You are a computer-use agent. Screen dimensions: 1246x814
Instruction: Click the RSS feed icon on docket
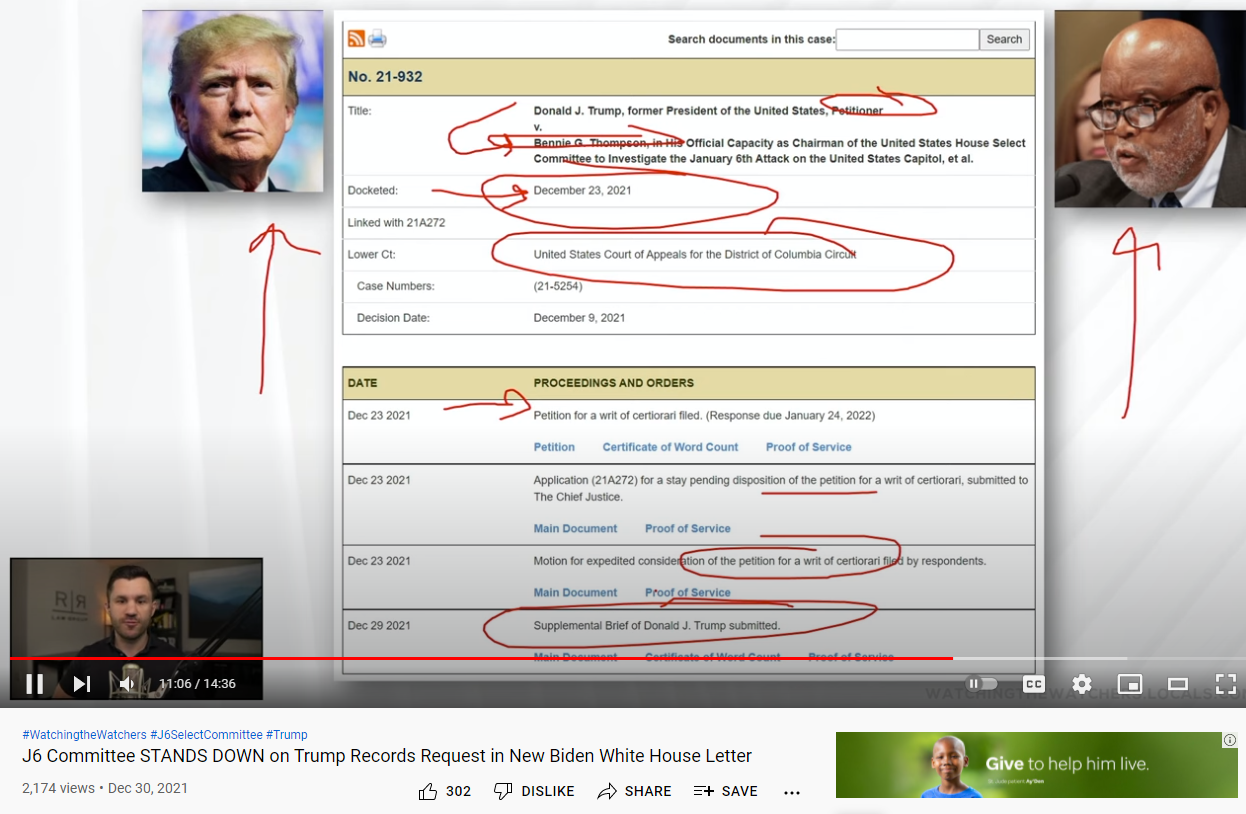pyautogui.click(x=356, y=39)
